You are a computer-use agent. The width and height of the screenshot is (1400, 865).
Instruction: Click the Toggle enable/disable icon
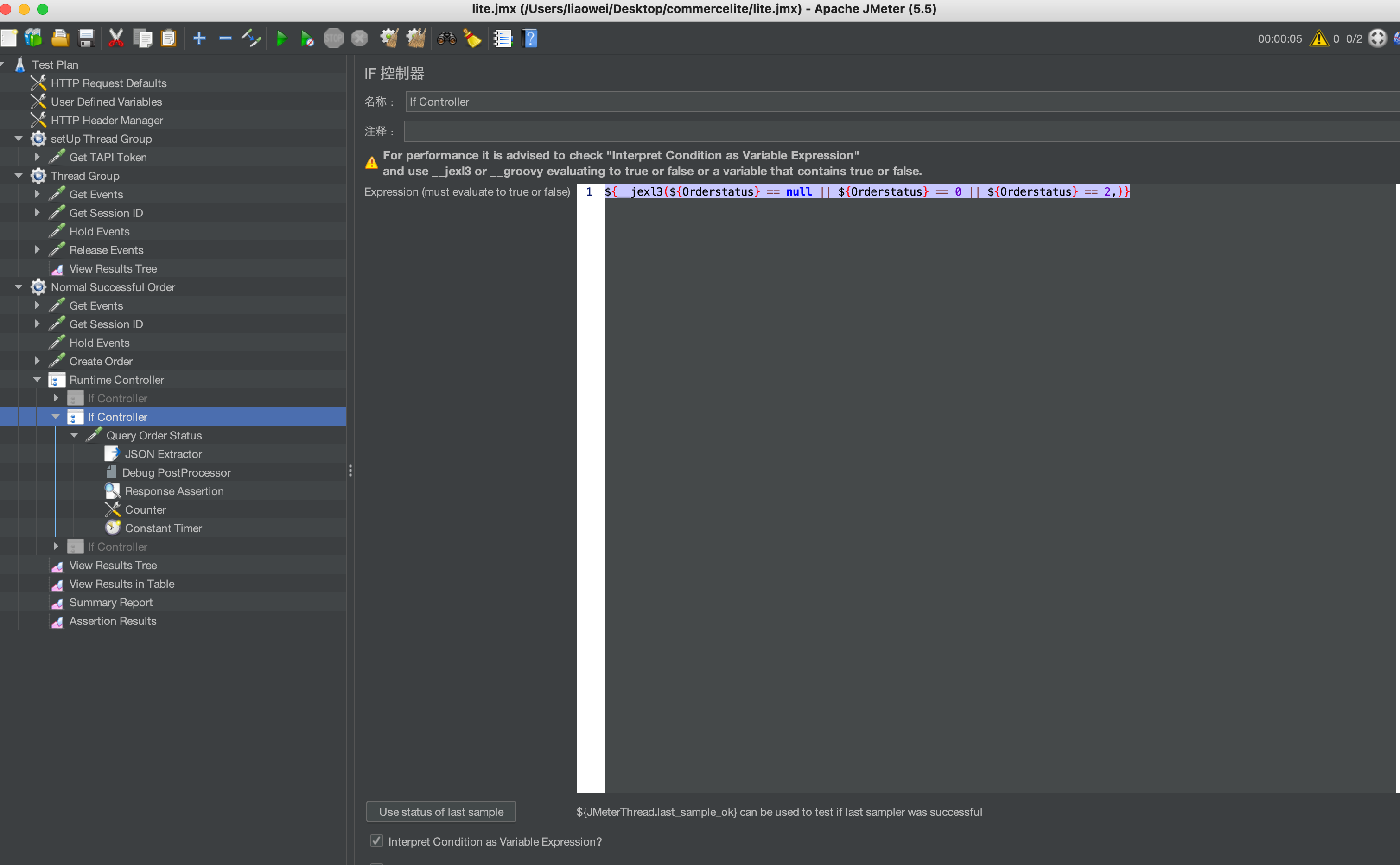tap(251, 38)
